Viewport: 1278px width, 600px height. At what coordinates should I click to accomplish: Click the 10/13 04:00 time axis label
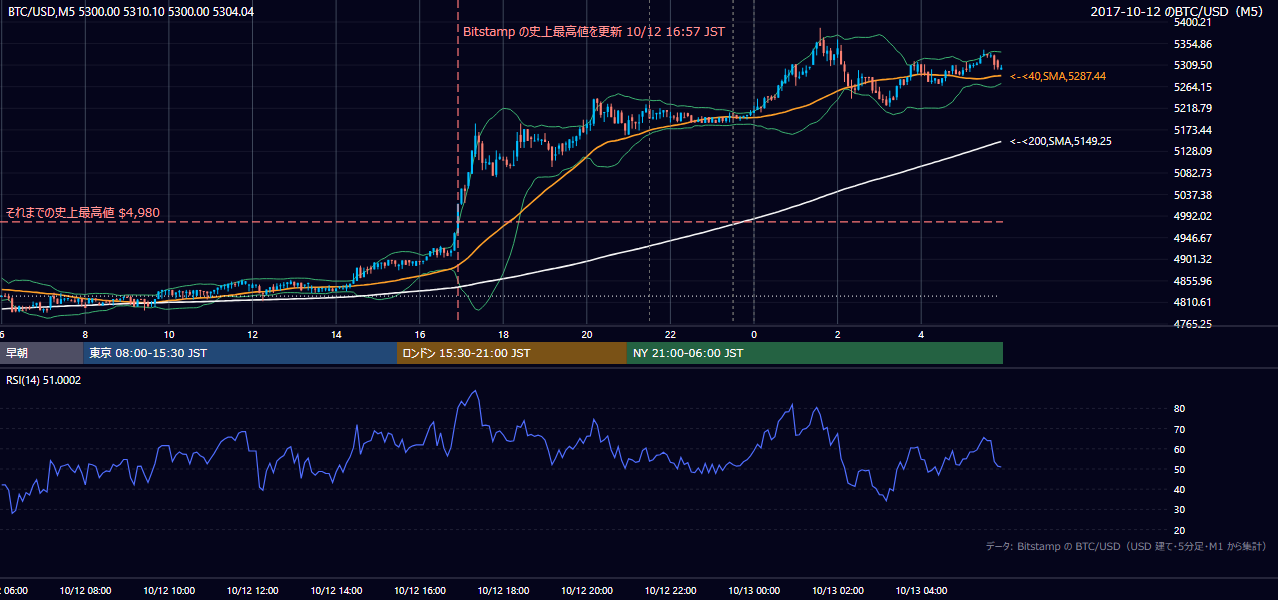(922, 590)
